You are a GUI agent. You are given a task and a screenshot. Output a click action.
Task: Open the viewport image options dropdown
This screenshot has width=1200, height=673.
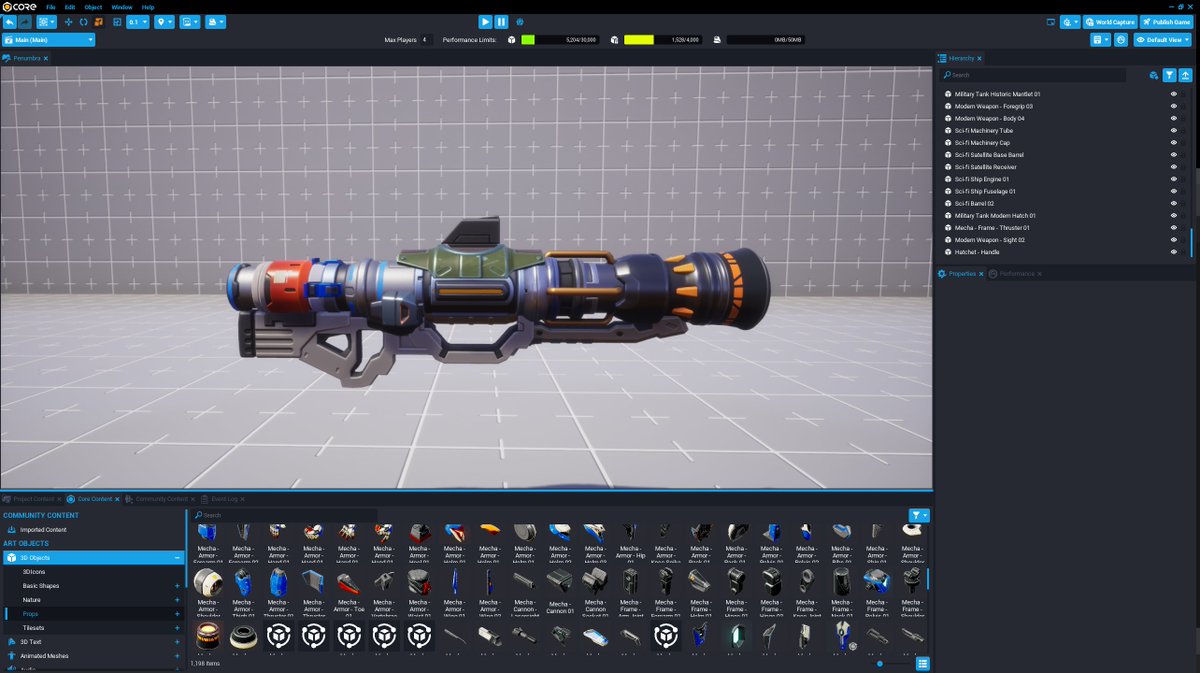pos(190,21)
